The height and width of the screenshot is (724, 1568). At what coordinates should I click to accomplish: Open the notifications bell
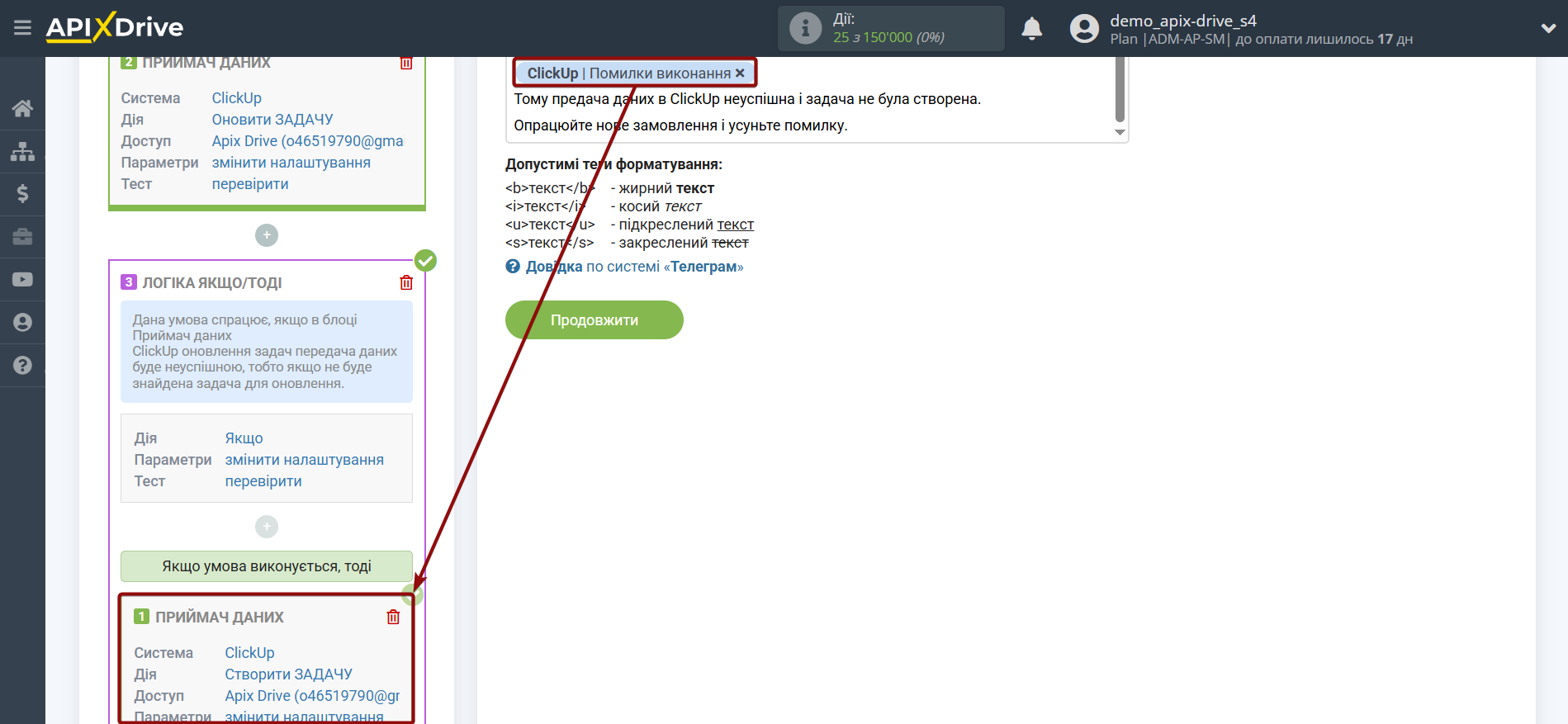coord(1032,29)
